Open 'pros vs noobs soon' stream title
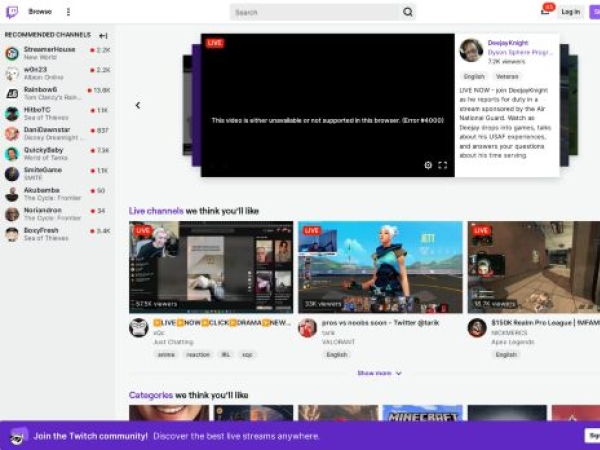The image size is (600, 450). point(380,323)
